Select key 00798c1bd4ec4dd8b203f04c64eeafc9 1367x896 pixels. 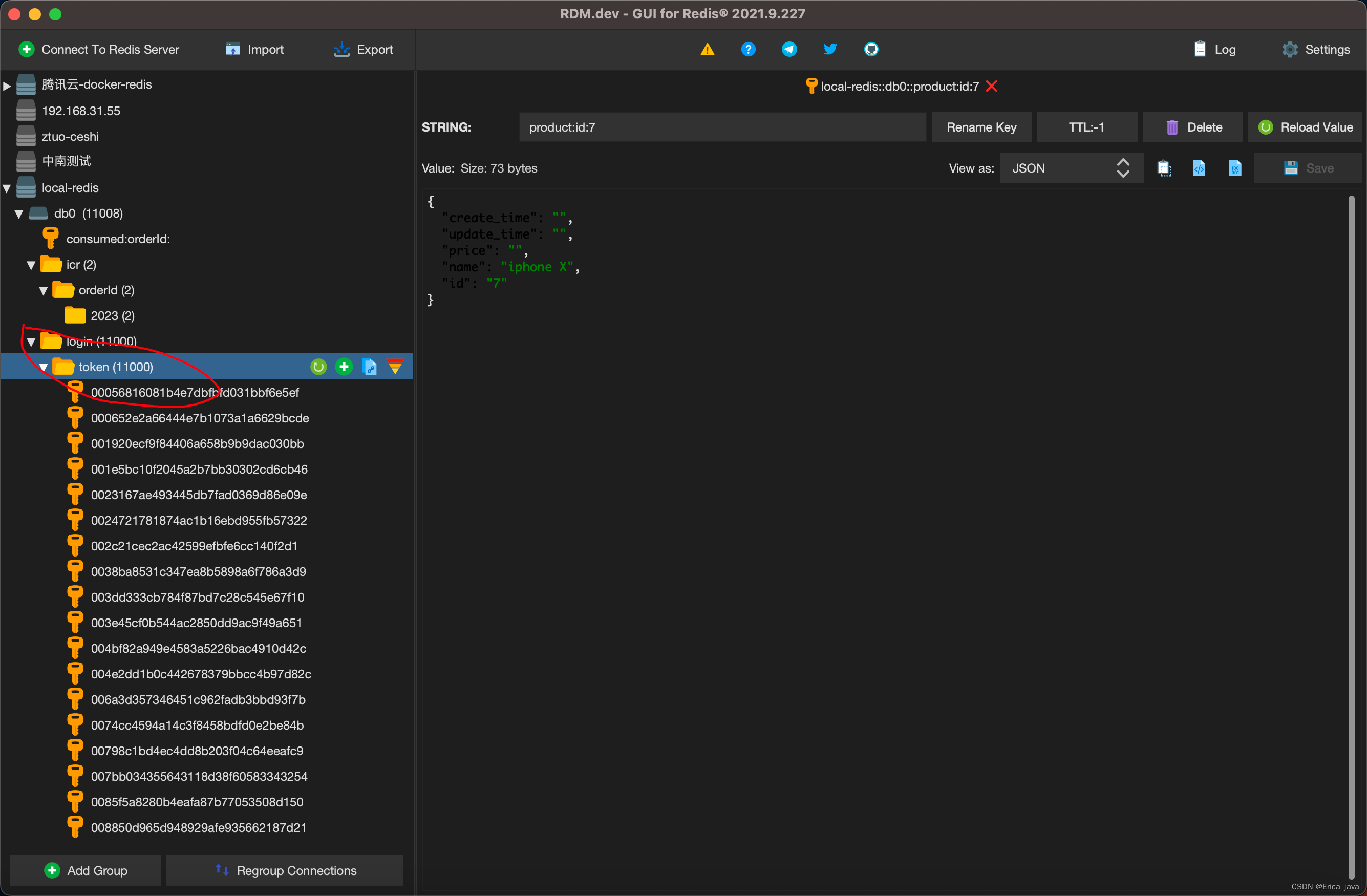[x=197, y=751]
